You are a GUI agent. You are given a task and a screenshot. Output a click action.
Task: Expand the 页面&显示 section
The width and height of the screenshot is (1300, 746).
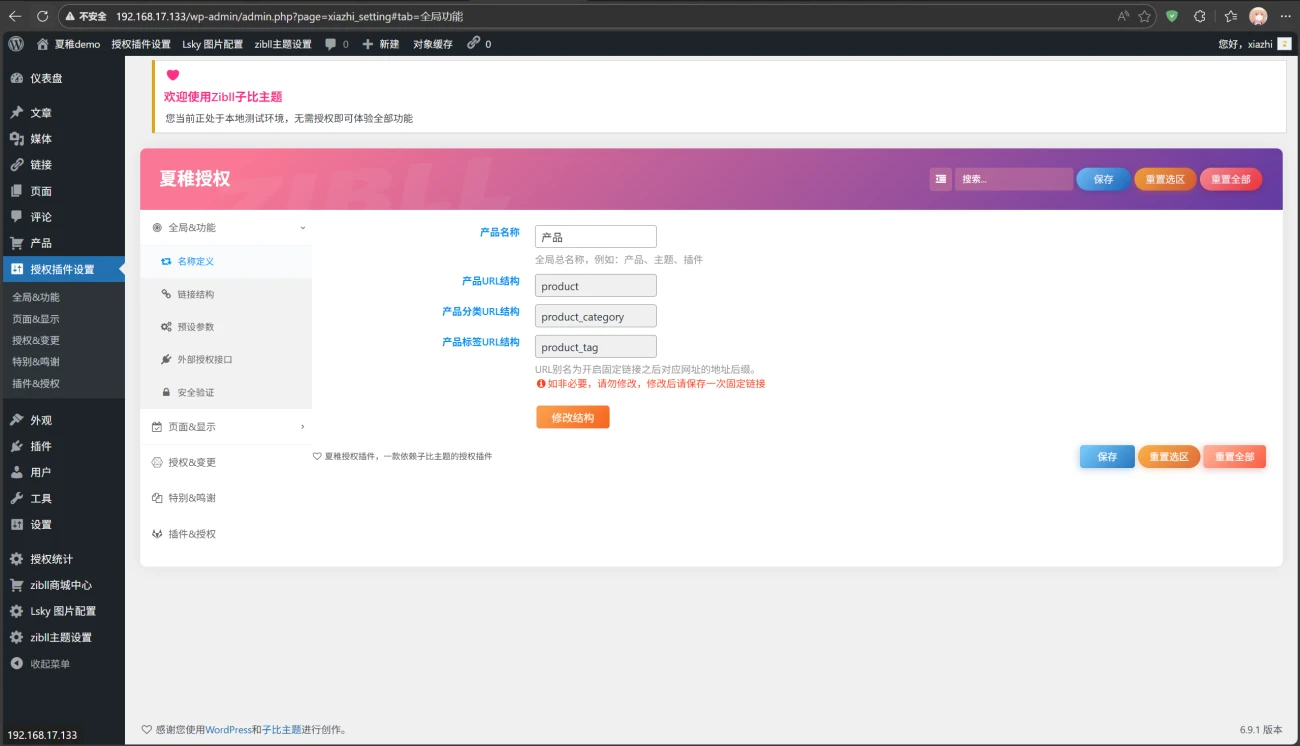(x=225, y=426)
